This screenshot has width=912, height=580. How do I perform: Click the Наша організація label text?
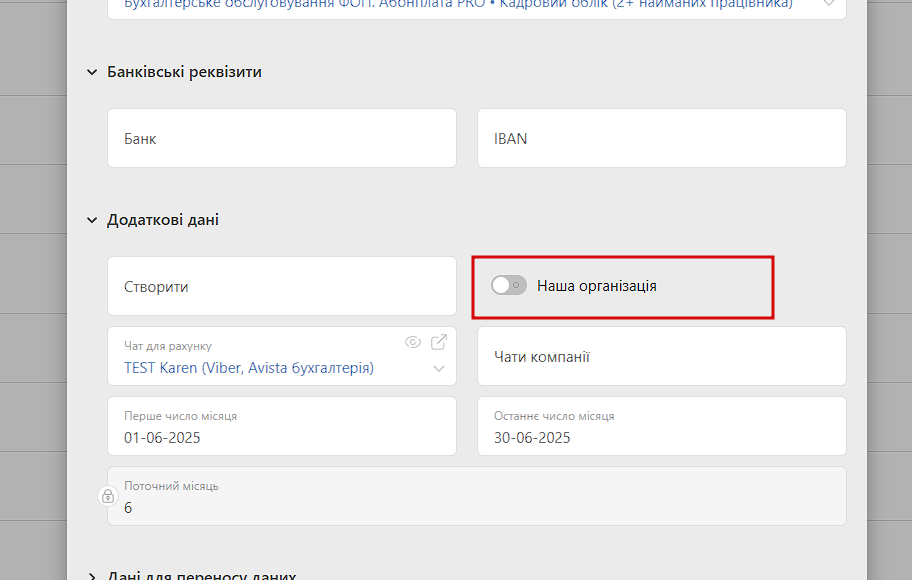pyautogui.click(x=597, y=286)
